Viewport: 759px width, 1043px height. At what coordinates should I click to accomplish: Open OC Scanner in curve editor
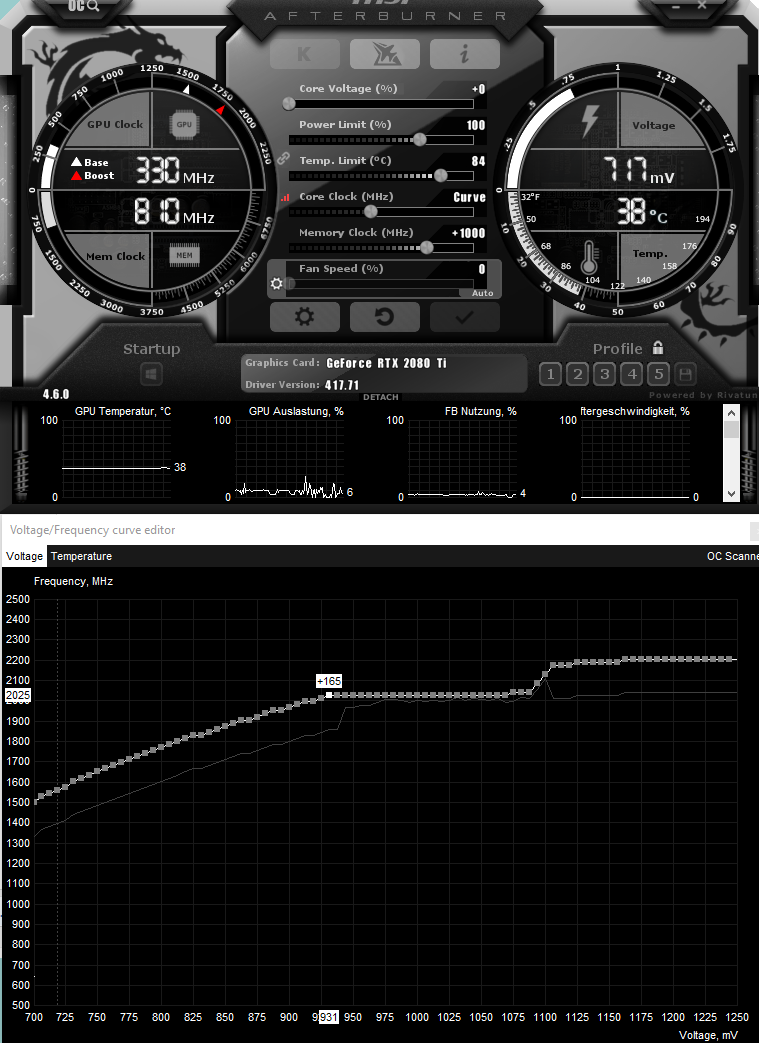coord(732,556)
